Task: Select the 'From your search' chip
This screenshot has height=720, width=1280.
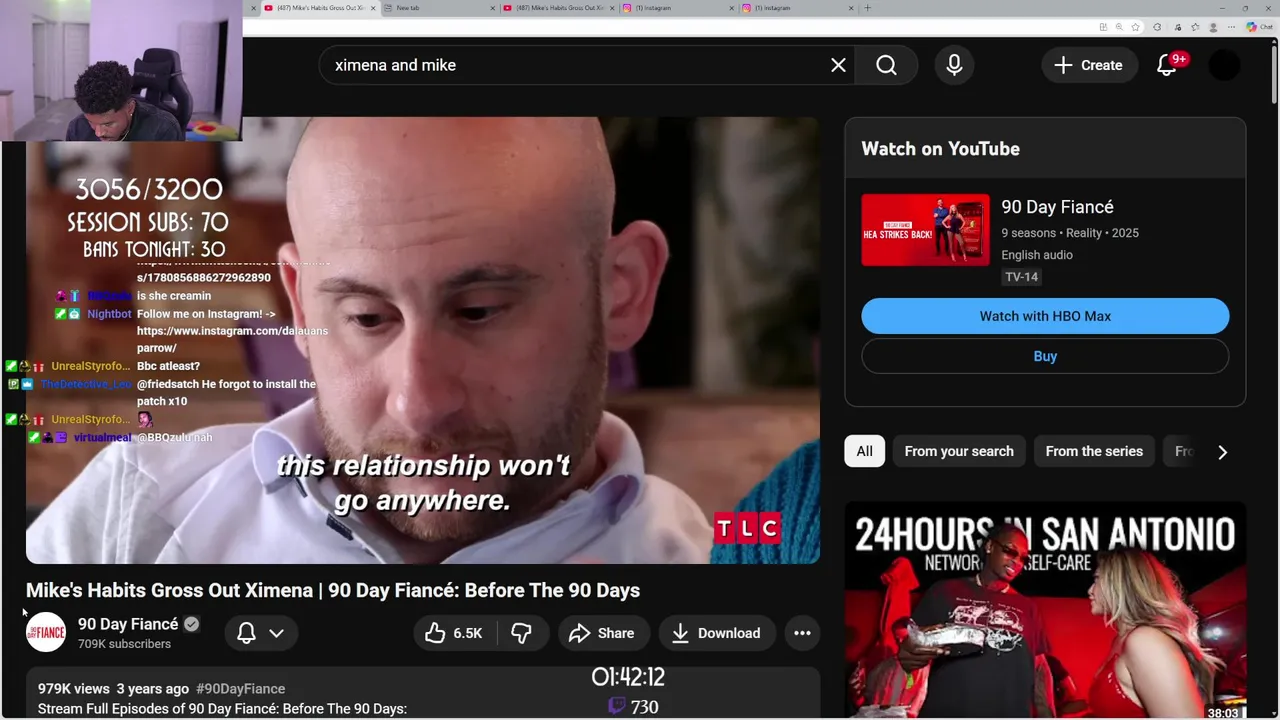Action: coord(959,451)
